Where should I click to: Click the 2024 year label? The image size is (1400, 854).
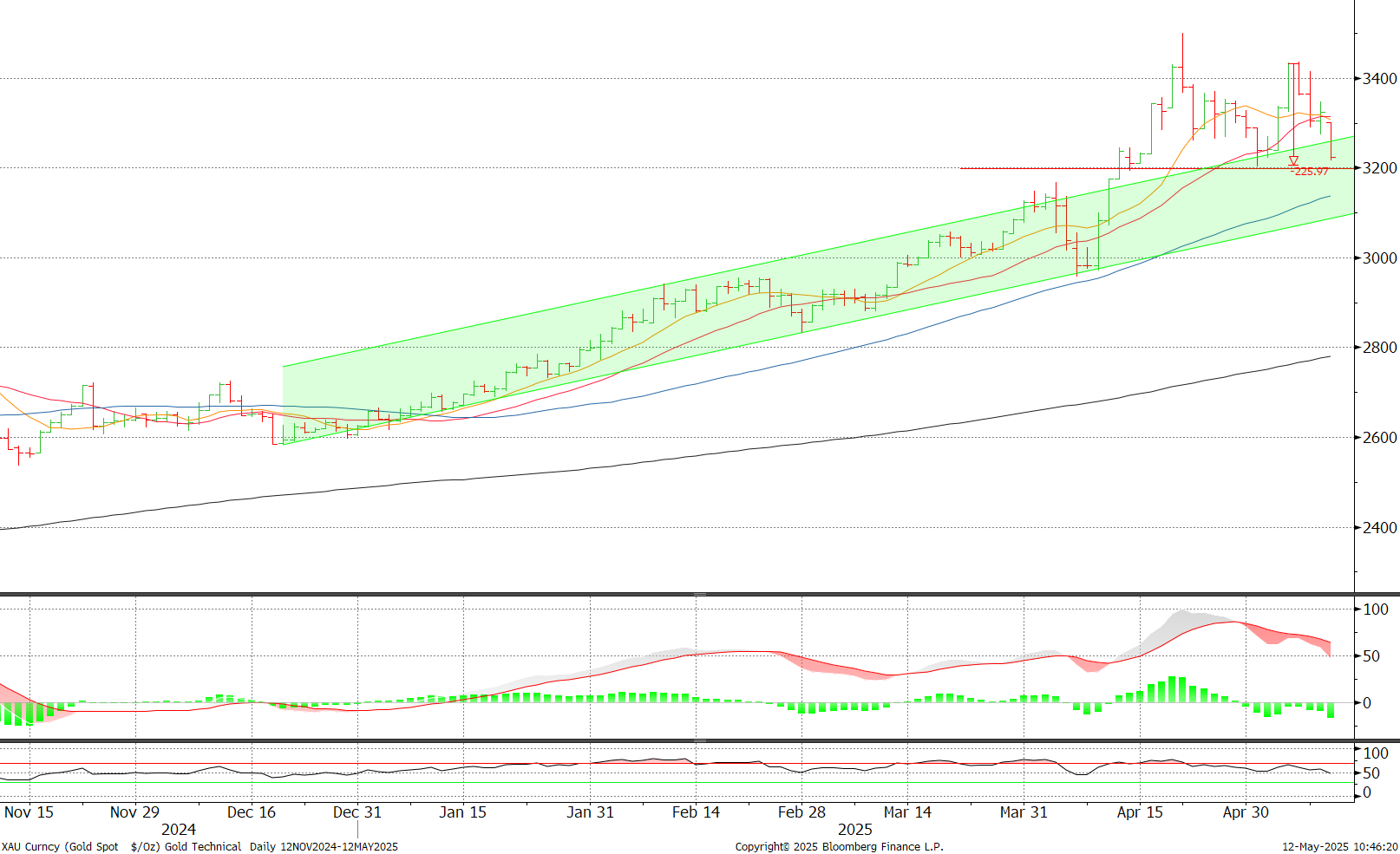point(179,830)
